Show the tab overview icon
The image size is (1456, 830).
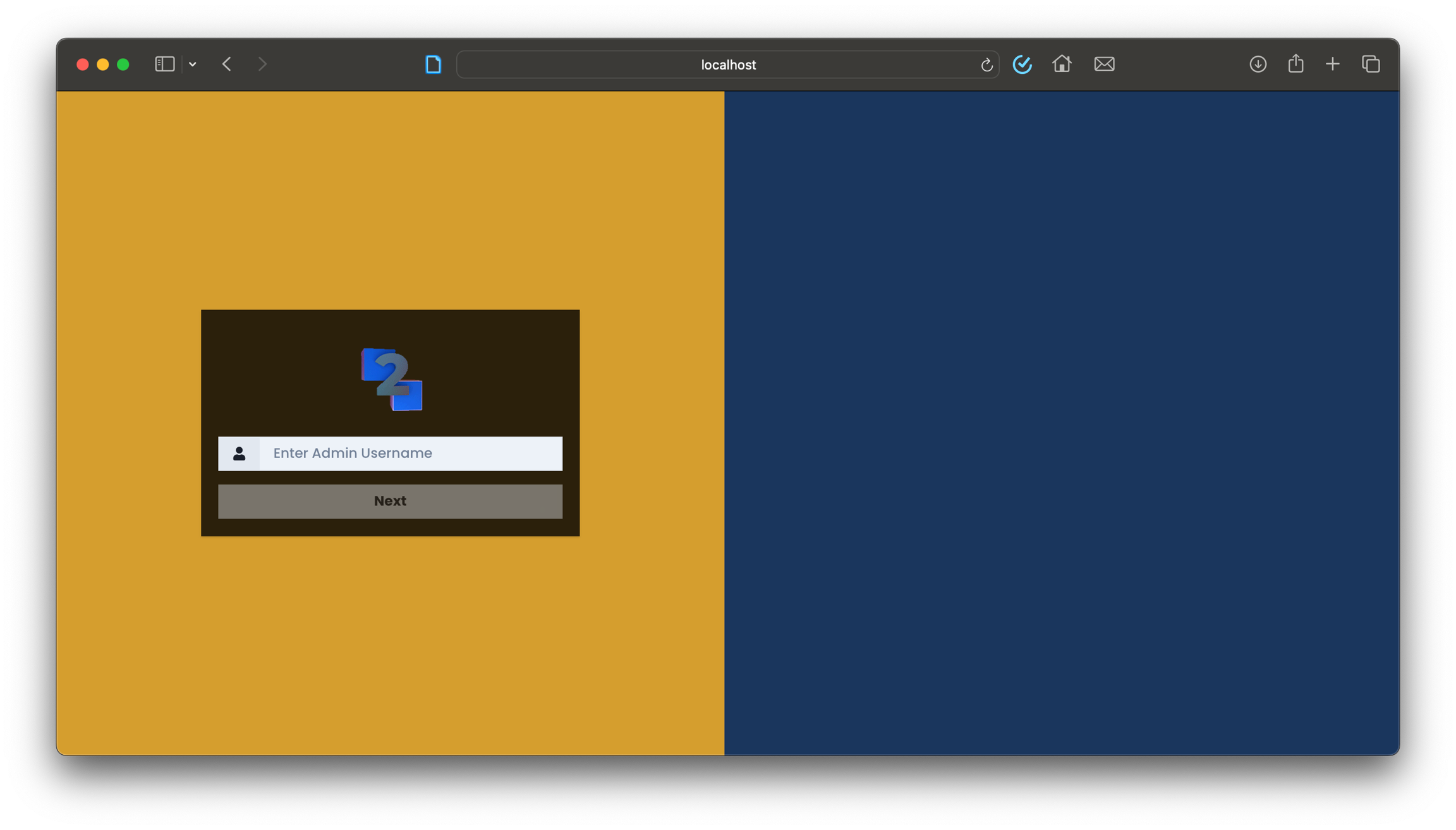(x=1371, y=64)
